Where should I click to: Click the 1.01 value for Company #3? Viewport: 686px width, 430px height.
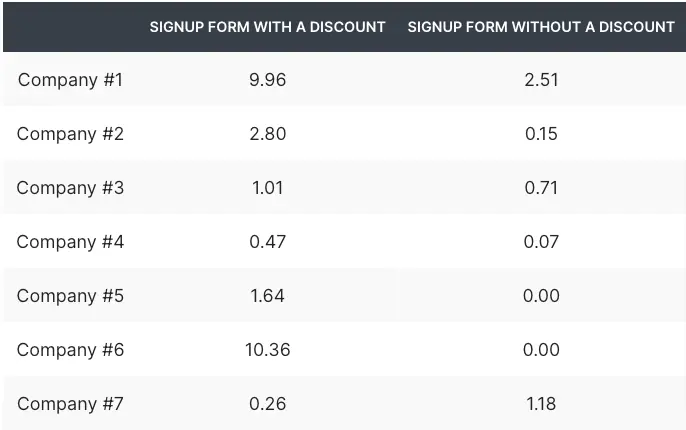267,188
